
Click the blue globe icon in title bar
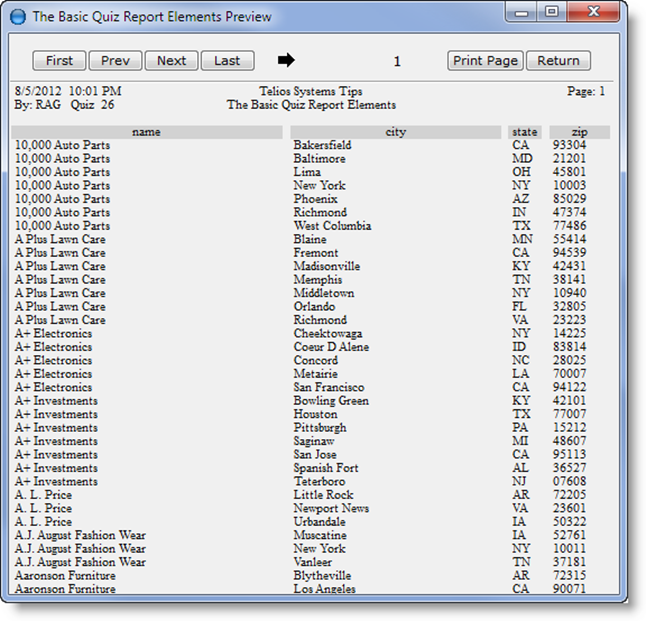pyautogui.click(x=17, y=16)
